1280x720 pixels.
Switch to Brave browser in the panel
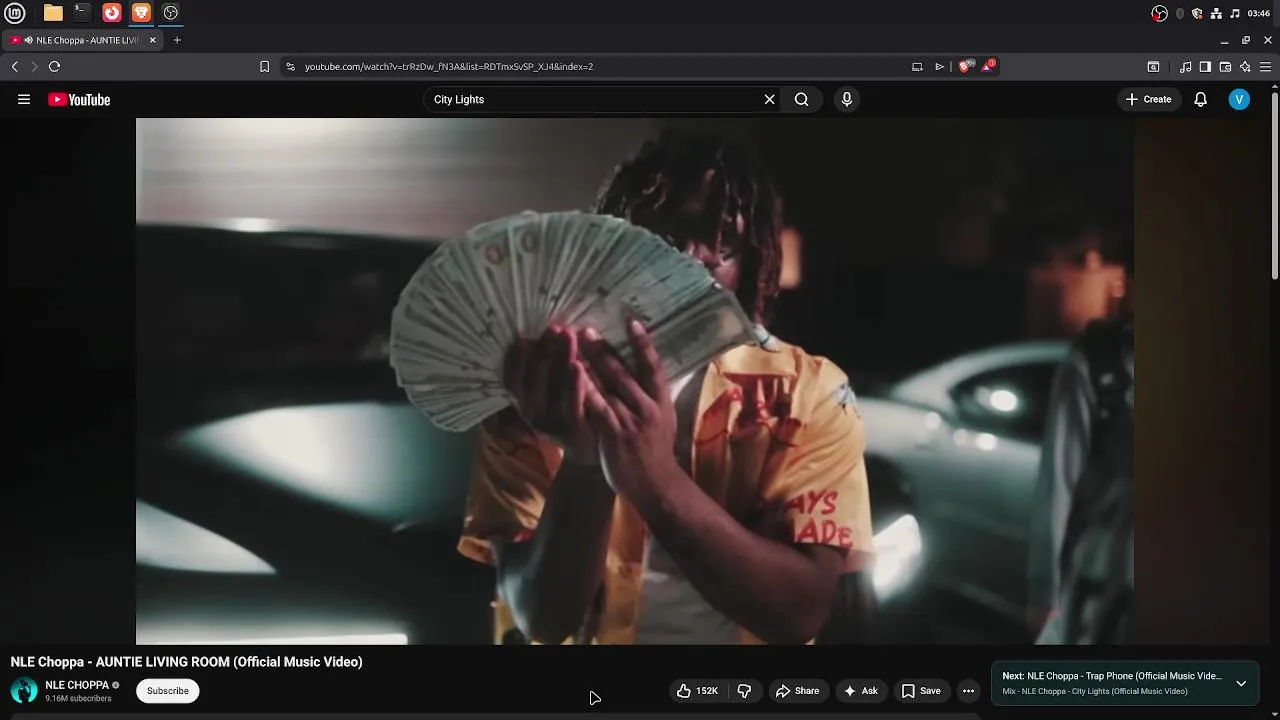coord(141,13)
